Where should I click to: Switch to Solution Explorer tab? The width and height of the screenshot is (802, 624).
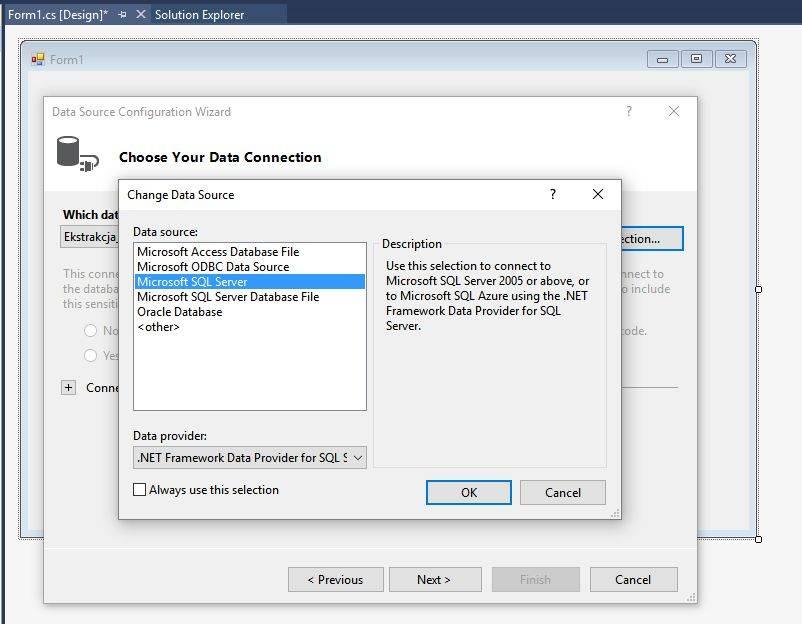coord(199,15)
